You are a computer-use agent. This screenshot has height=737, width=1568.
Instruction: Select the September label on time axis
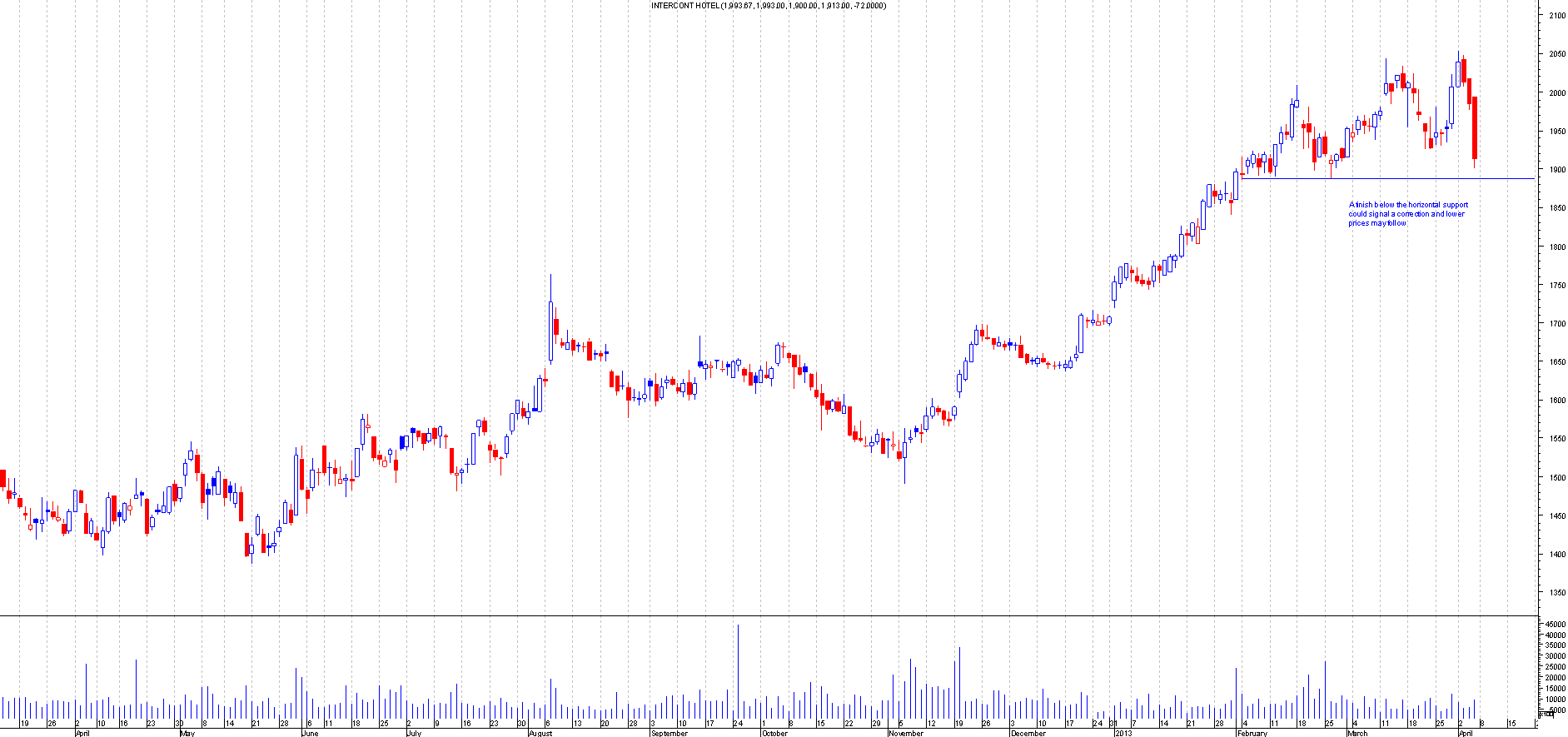(x=669, y=733)
